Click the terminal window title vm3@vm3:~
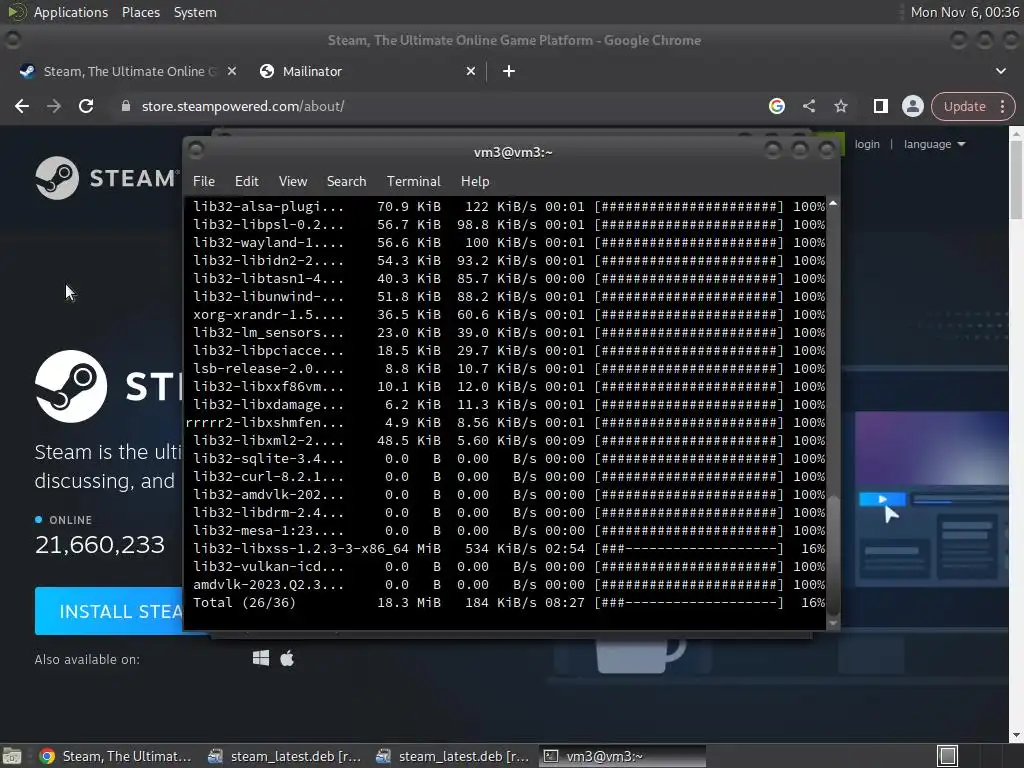 pos(513,152)
